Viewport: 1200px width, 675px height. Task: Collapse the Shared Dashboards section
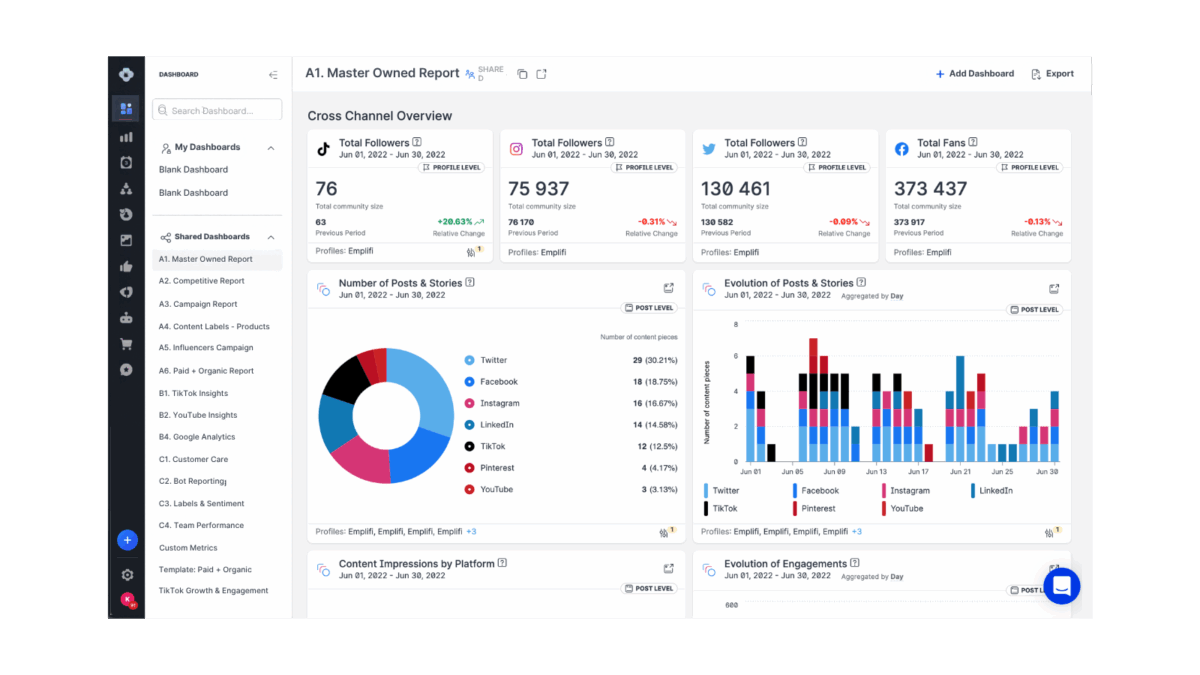(271, 237)
